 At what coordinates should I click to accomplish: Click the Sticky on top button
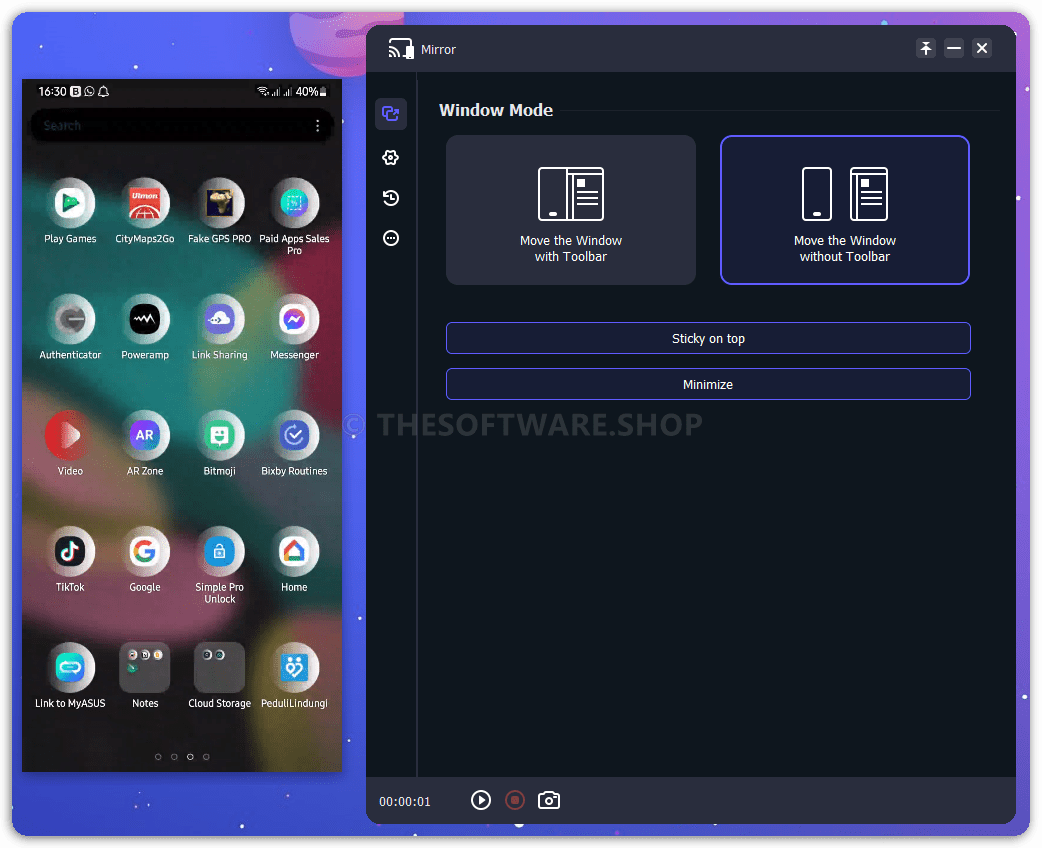708,338
